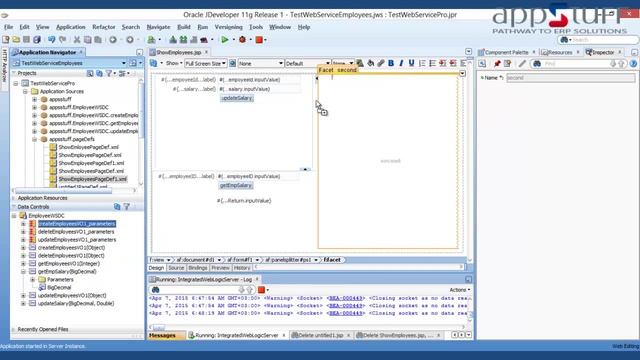Select ShowEmployeesPageDef1.xml in project tree
The image size is (640, 360).
(x=93, y=179)
